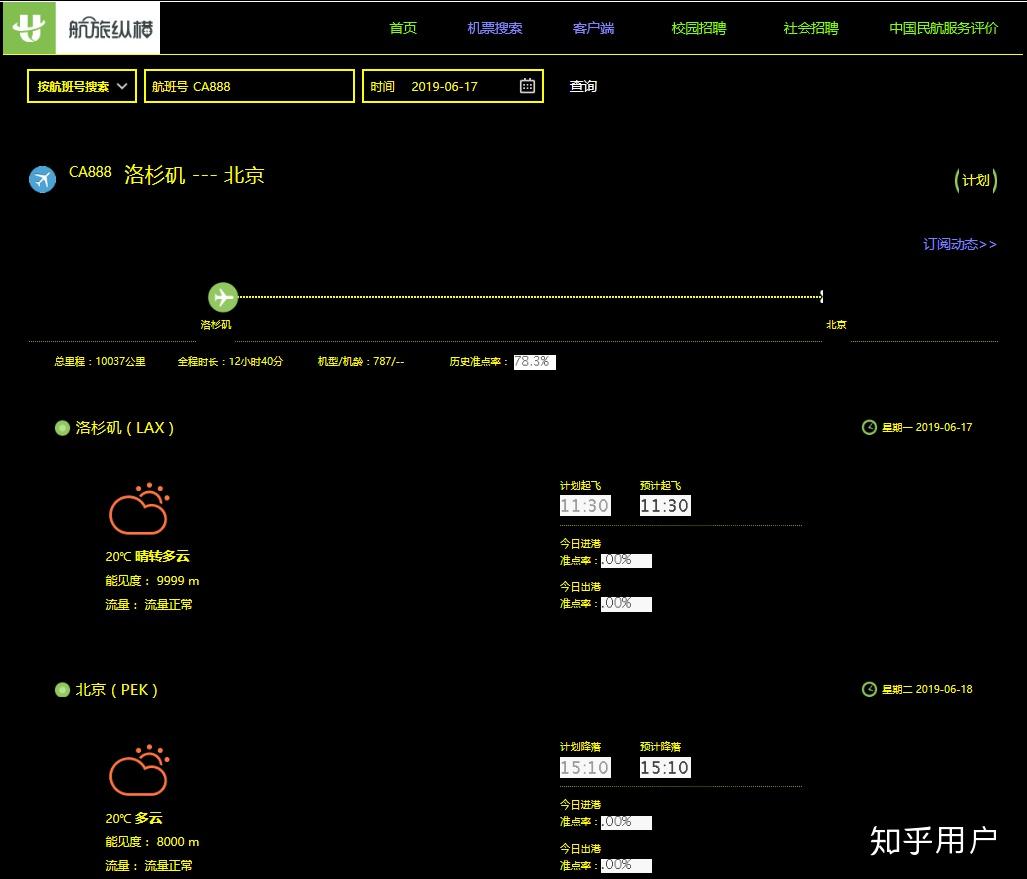Viewport: 1027px width, 879px height.
Task: Click 20℃ 多云 weather text for Beijing
Action: (134, 818)
